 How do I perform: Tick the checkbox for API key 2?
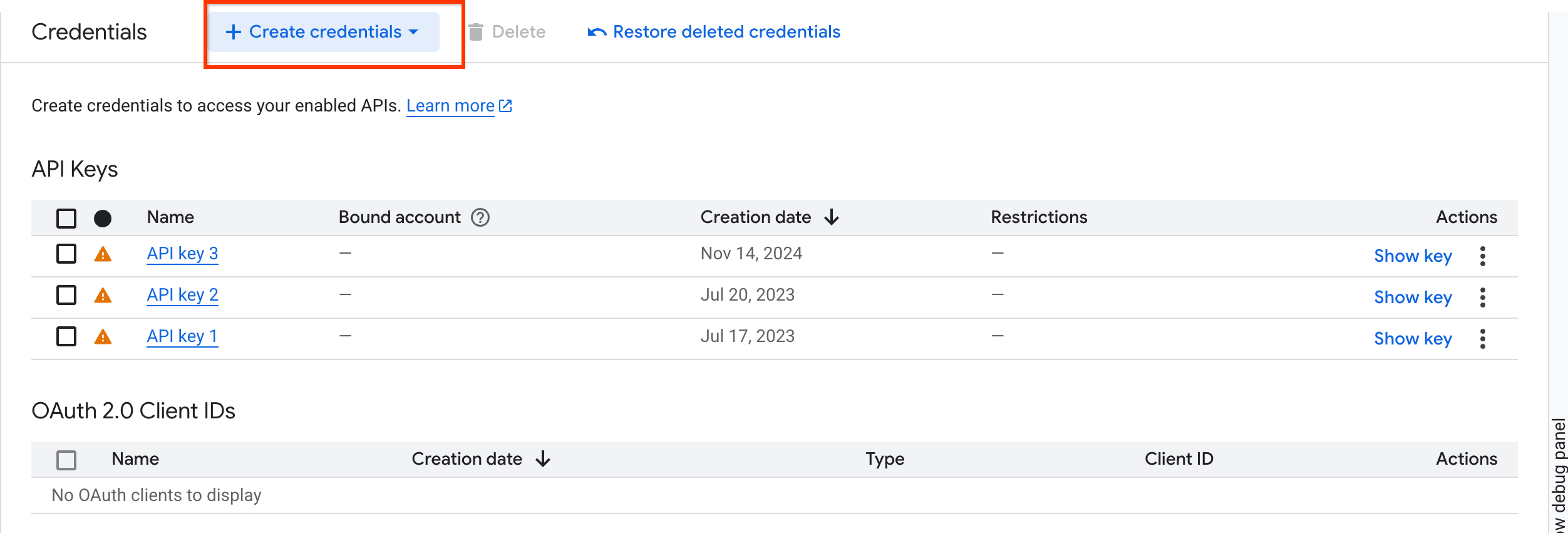66,295
